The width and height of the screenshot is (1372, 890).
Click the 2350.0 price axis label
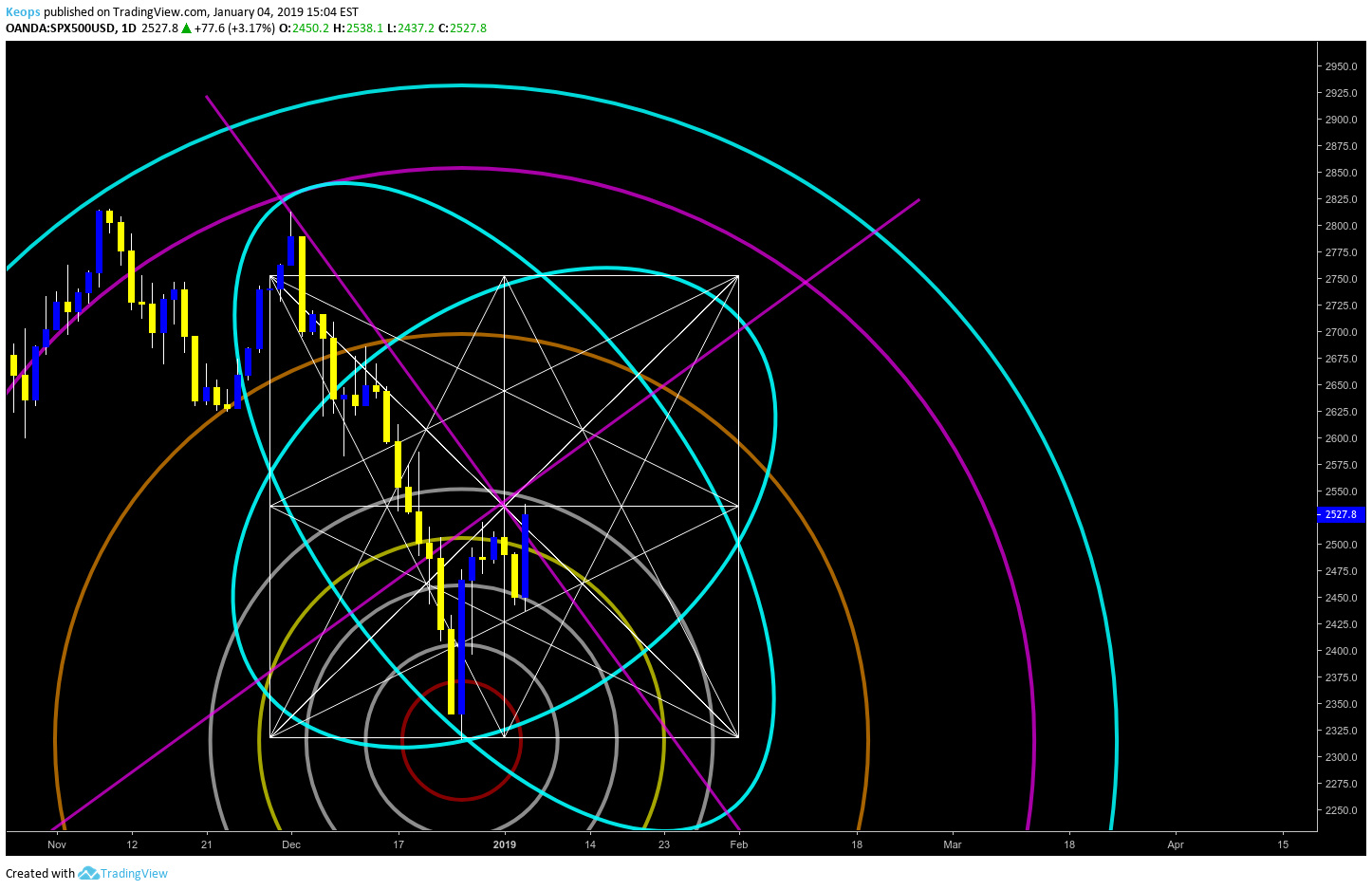coord(1341,704)
